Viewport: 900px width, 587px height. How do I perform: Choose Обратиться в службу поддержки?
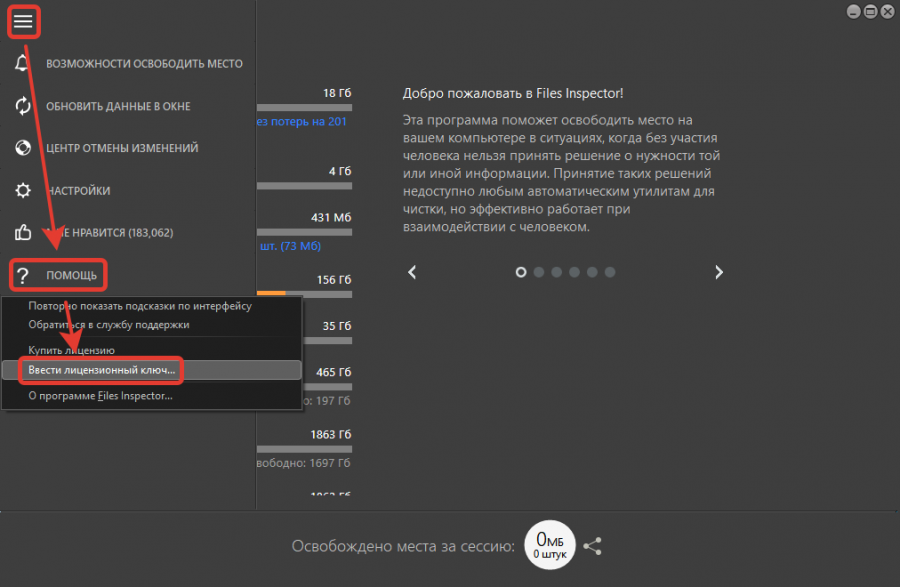tap(108, 325)
